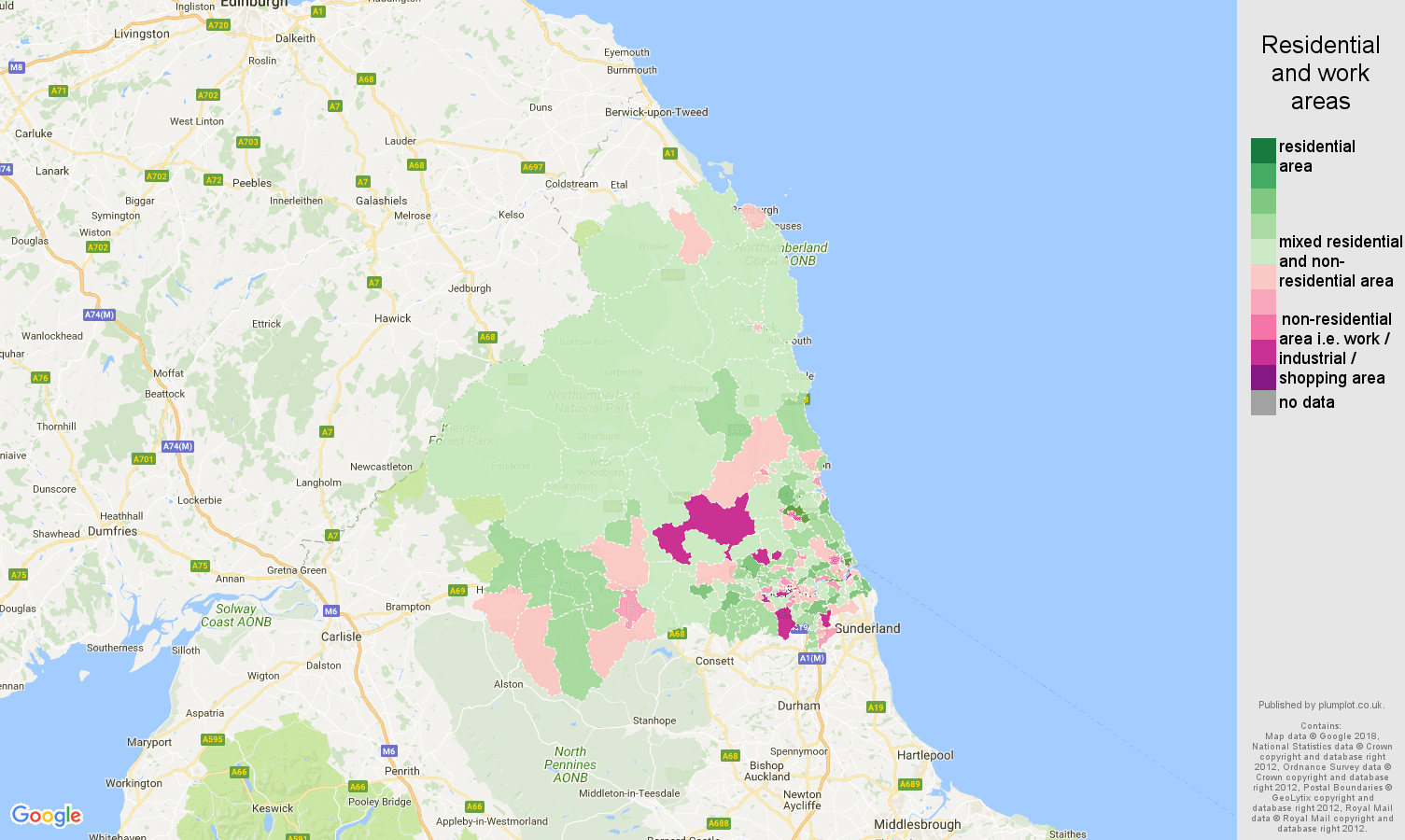The image size is (1405, 840).
Task: Click the Carlisle city label
Action: pos(341,637)
